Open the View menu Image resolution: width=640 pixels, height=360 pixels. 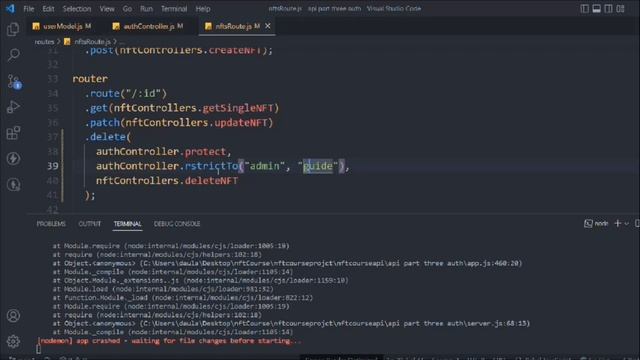click(x=107, y=9)
